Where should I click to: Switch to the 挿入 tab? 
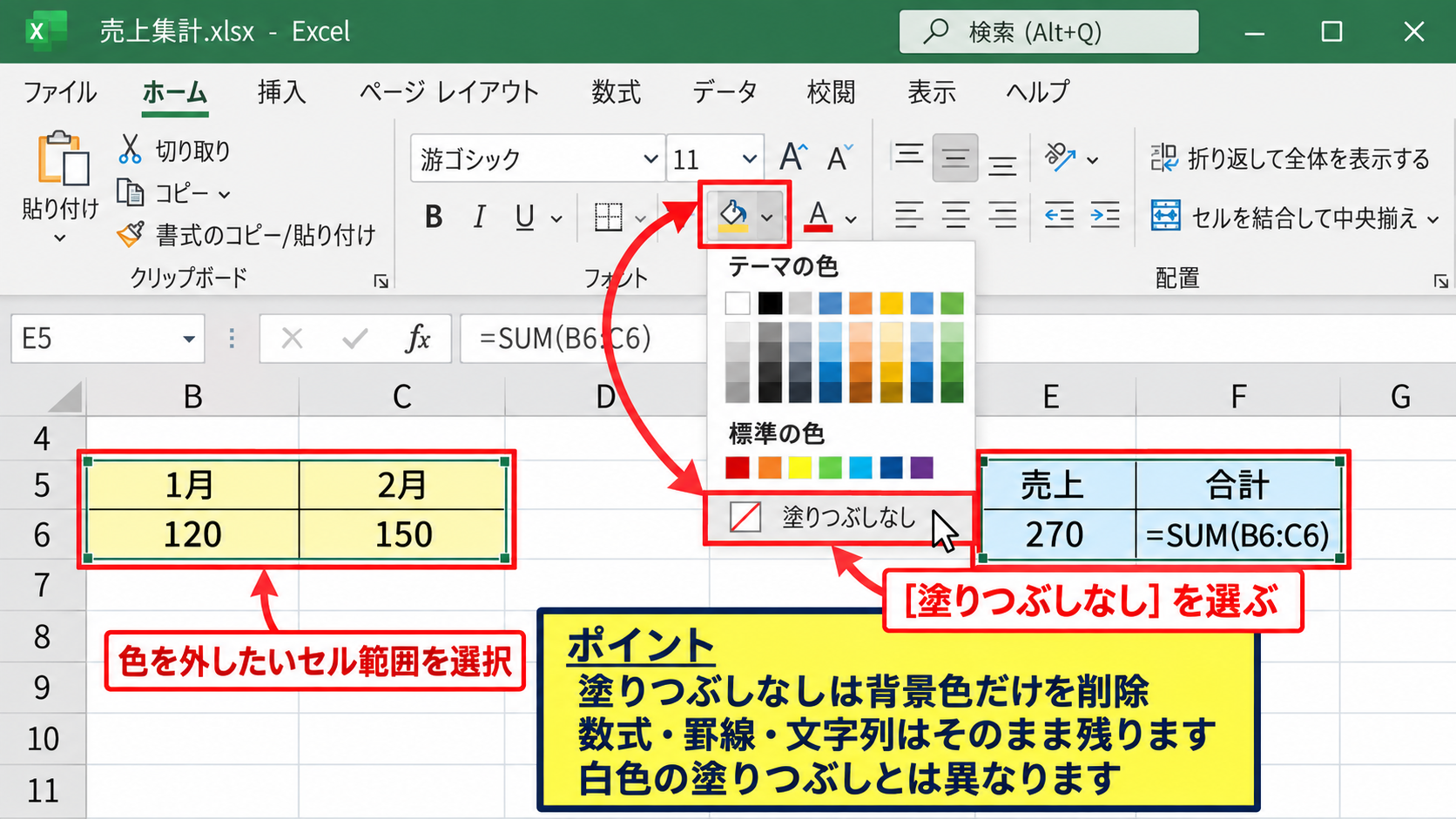[281, 91]
